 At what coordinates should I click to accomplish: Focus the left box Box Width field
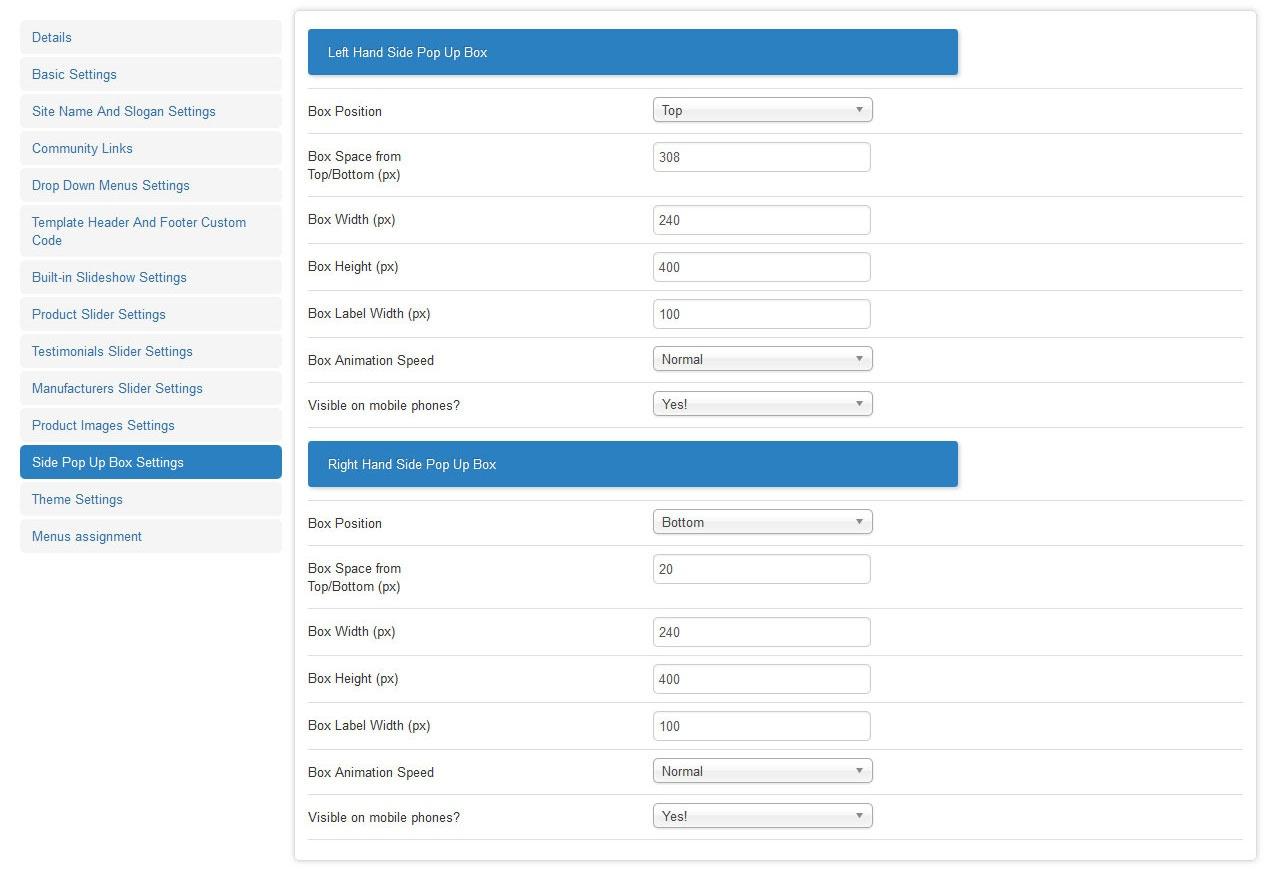click(x=761, y=220)
